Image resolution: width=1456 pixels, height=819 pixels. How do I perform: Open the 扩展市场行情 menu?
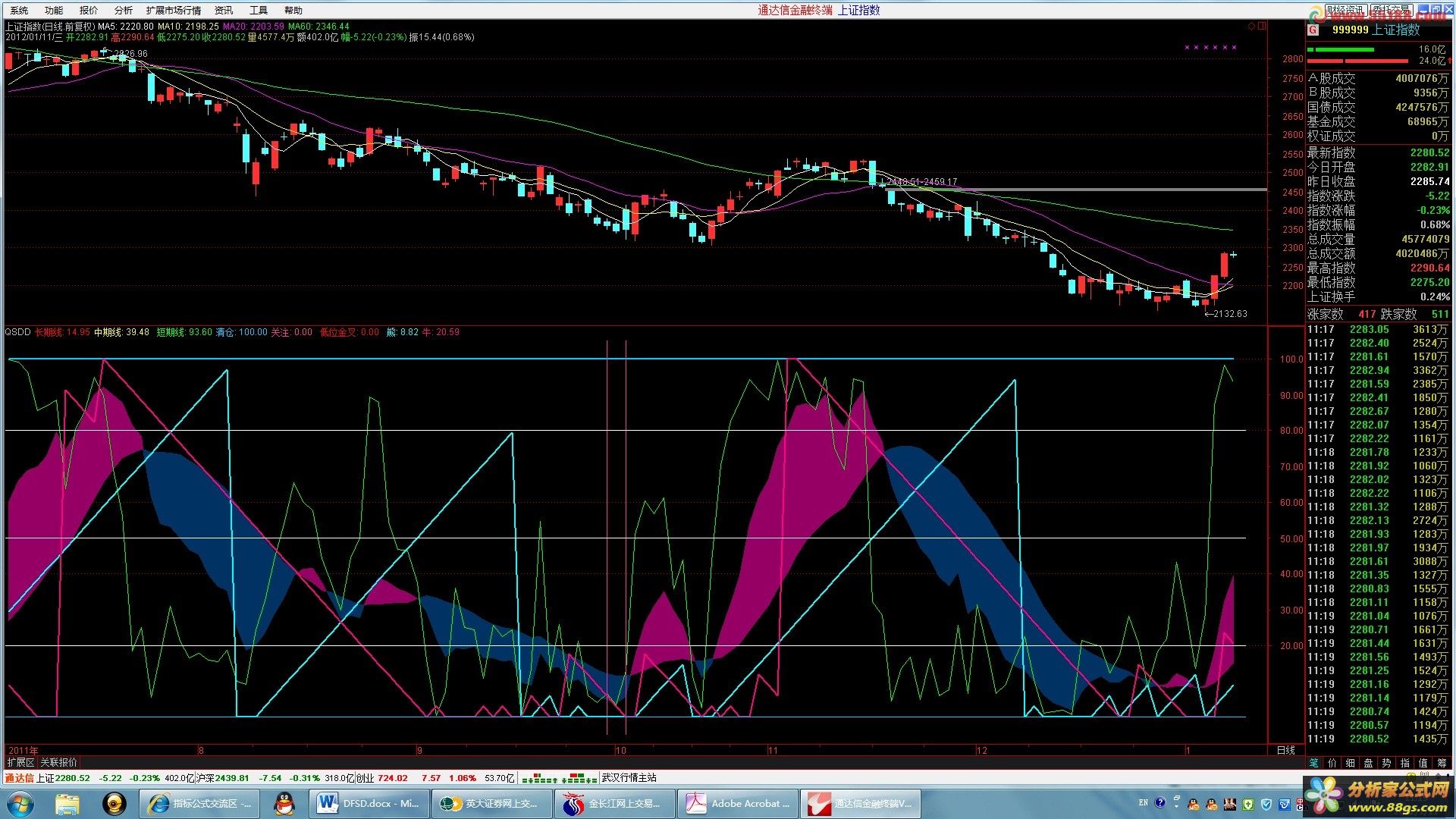tap(174, 10)
